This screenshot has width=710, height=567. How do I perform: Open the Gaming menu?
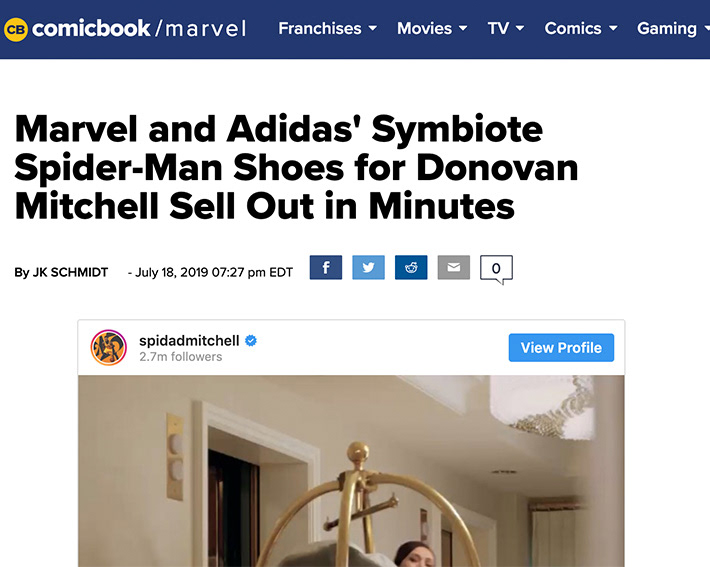[673, 29]
